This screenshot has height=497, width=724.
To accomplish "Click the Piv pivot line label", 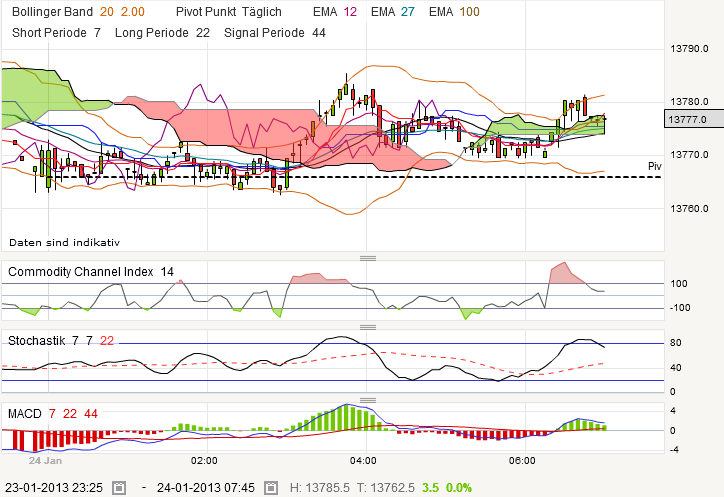I will 655,166.
